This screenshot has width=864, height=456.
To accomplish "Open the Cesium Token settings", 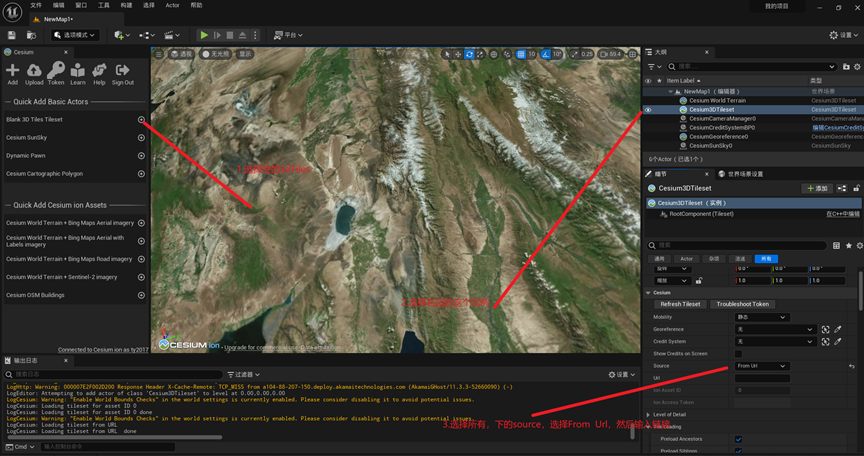I will tap(56, 74).
